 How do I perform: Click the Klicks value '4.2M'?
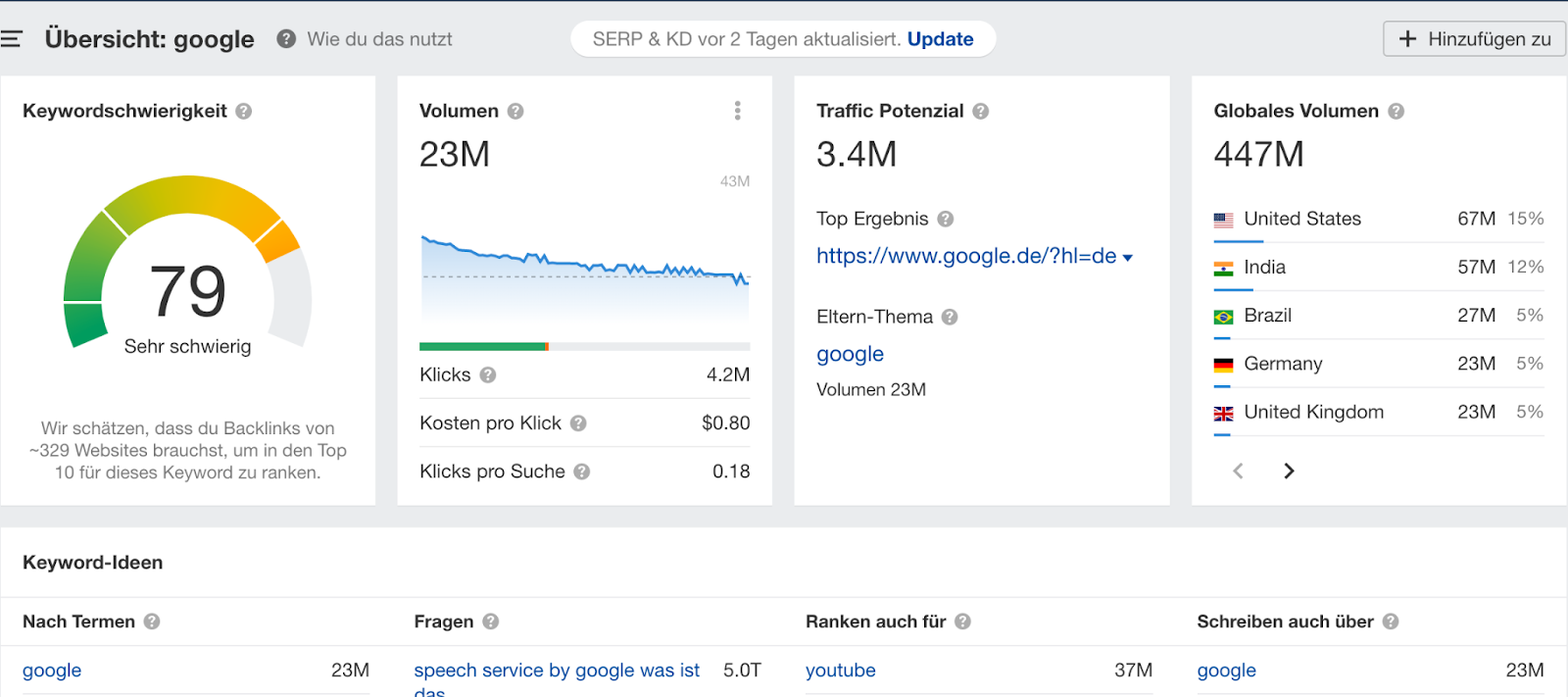tap(728, 375)
